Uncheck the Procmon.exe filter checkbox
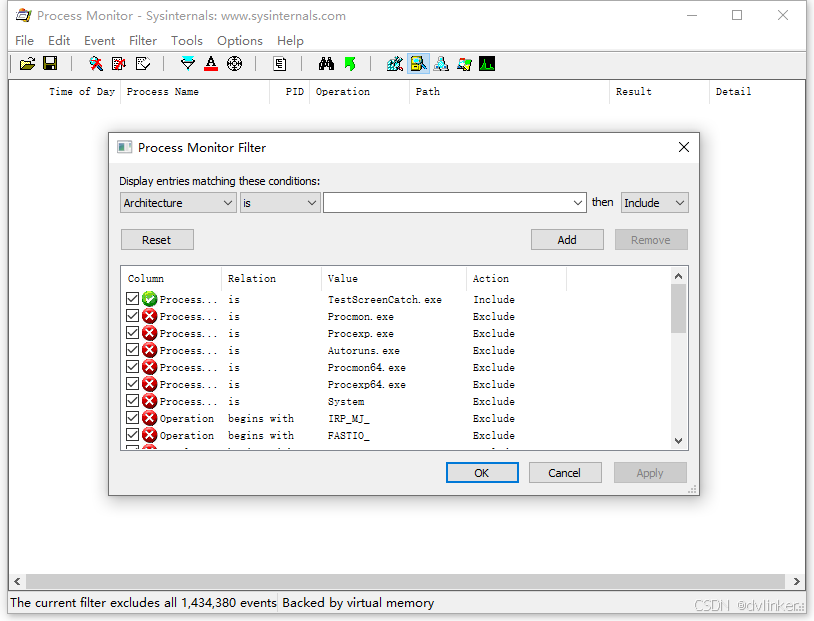Viewport: 814px width, 621px height. click(x=132, y=316)
